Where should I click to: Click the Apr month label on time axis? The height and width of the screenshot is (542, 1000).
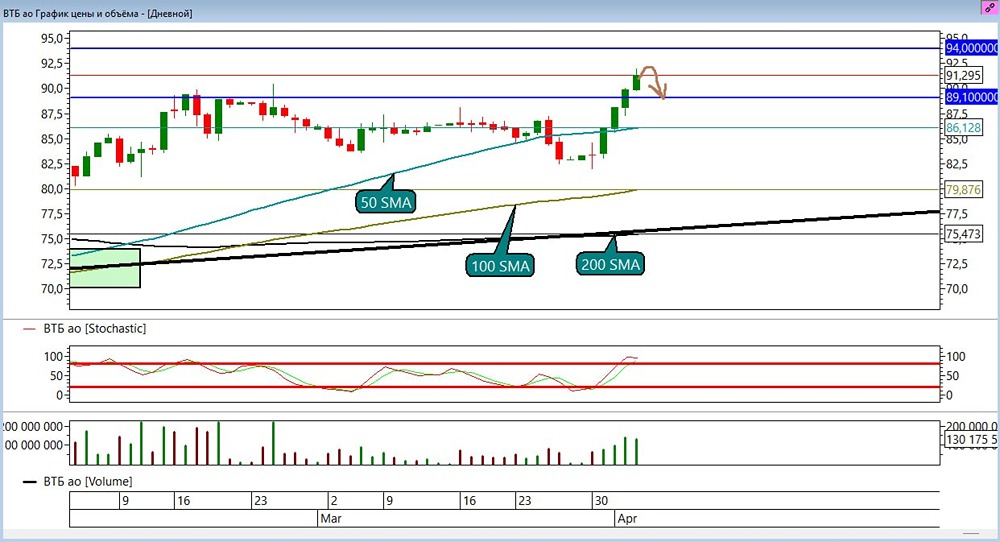tap(628, 518)
